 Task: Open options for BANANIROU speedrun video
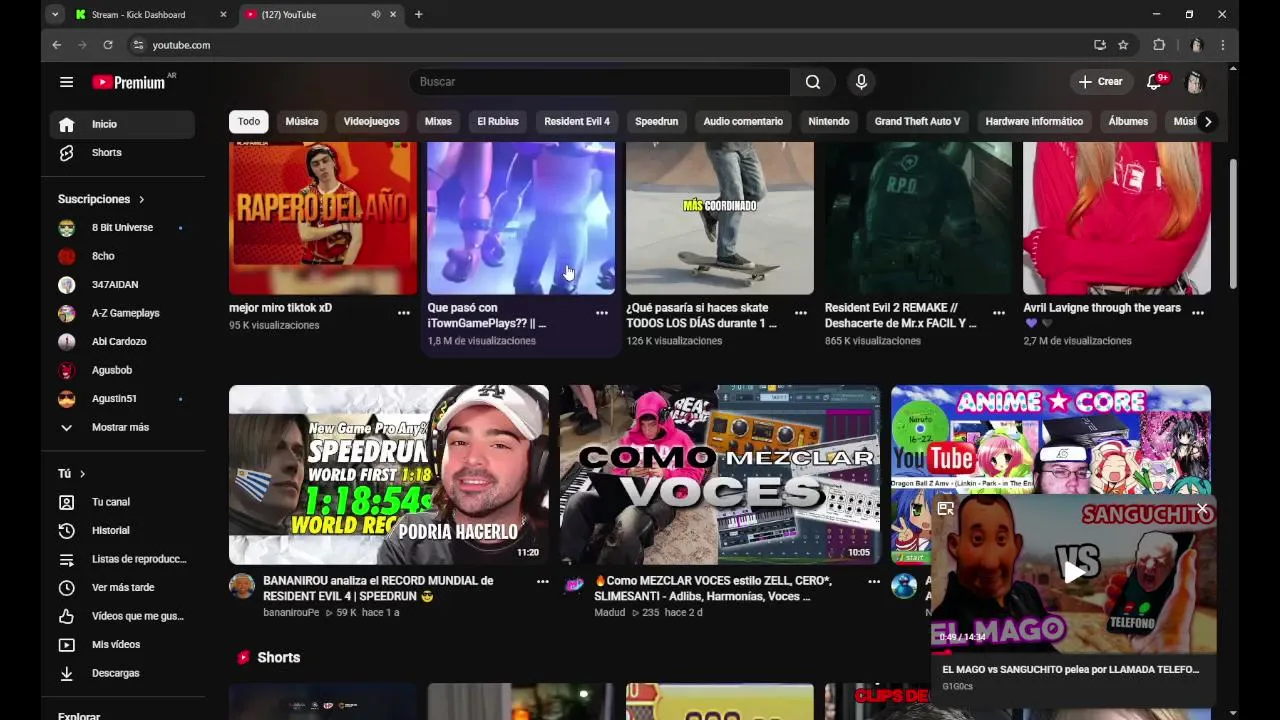pos(542,581)
